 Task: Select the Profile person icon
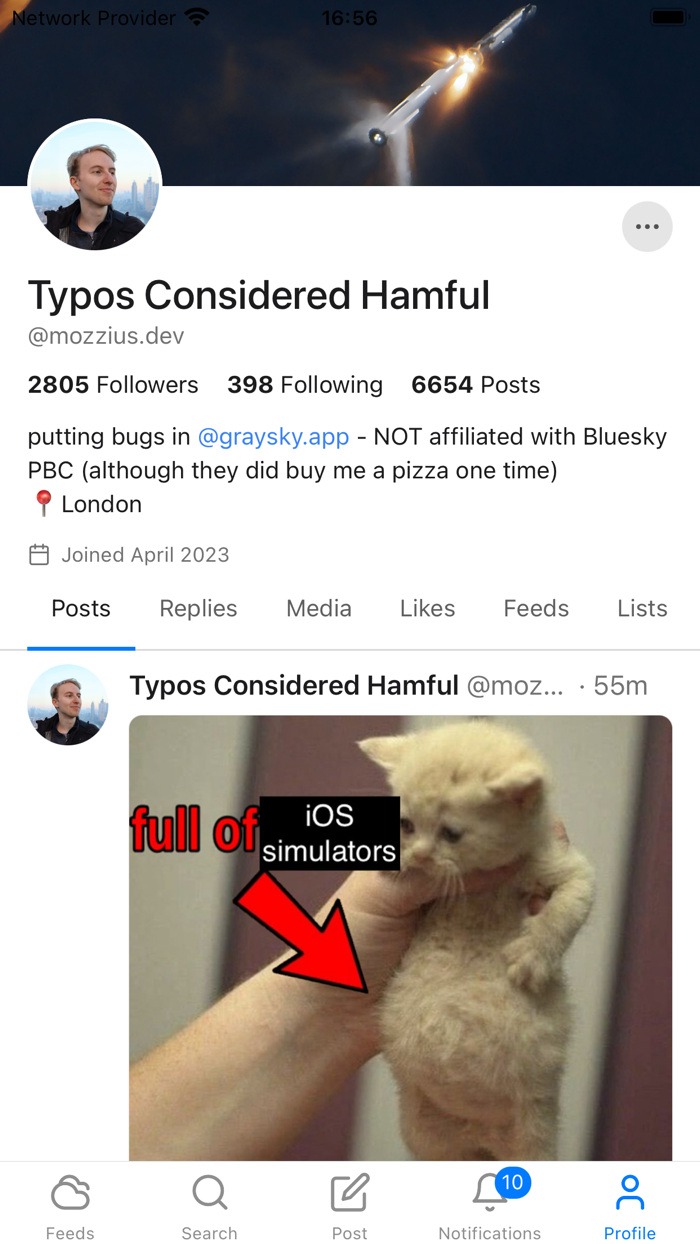(x=630, y=1193)
